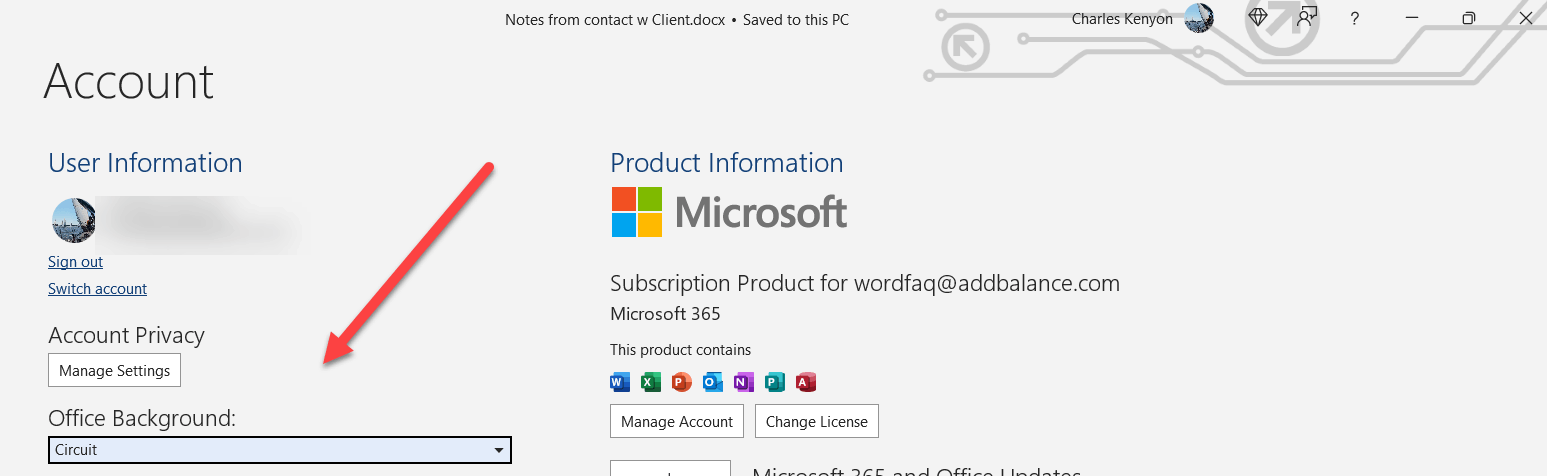Click the Account page title

pyautogui.click(x=129, y=81)
